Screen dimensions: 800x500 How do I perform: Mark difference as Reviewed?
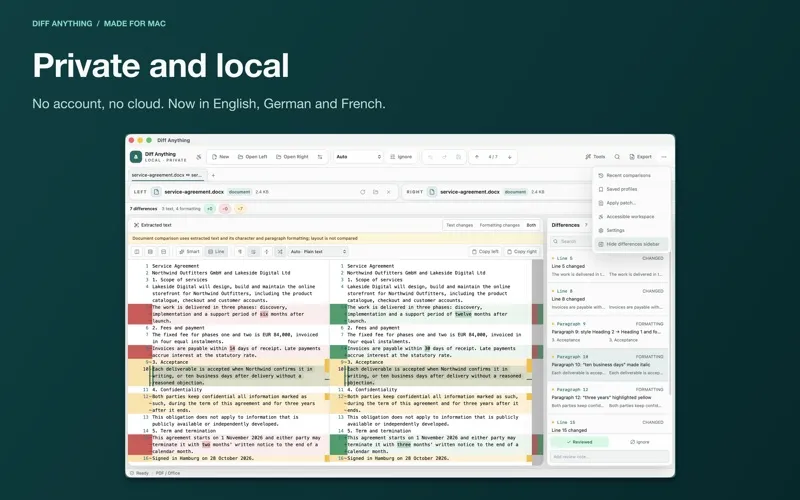579,442
